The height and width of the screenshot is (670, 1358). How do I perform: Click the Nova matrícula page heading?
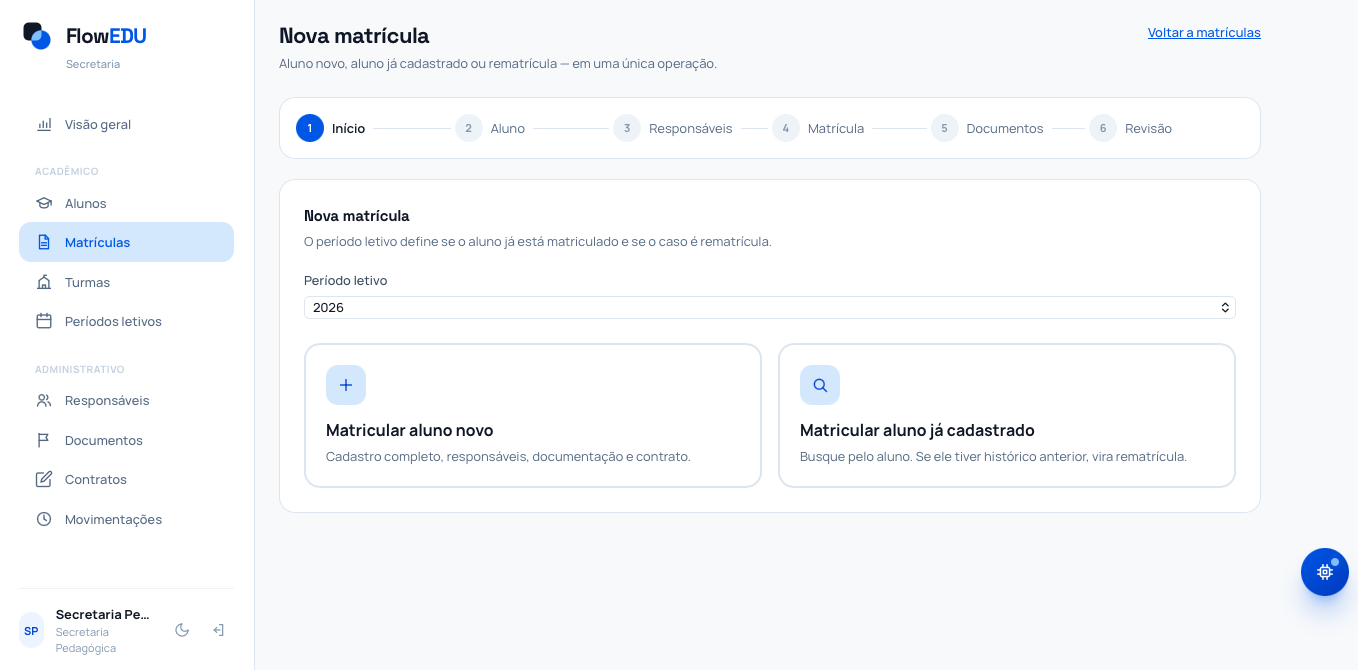point(354,35)
